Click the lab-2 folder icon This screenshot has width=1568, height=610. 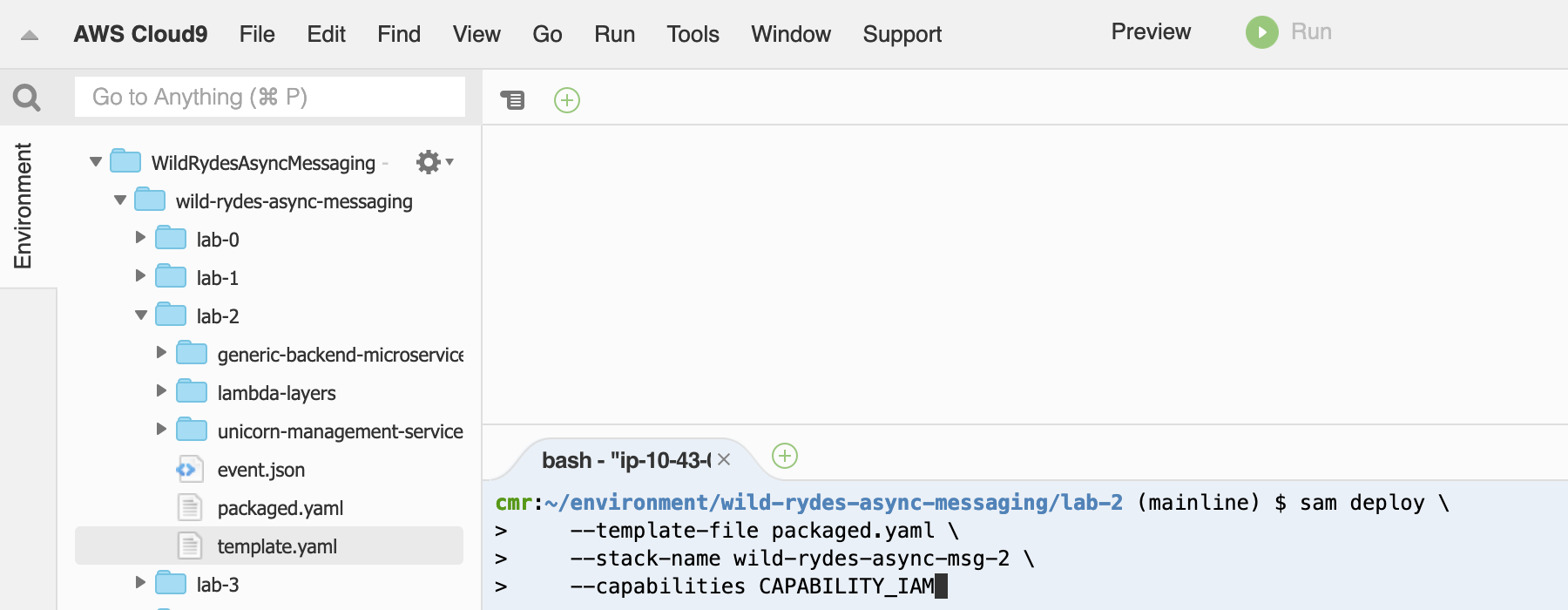pyautogui.click(x=171, y=315)
